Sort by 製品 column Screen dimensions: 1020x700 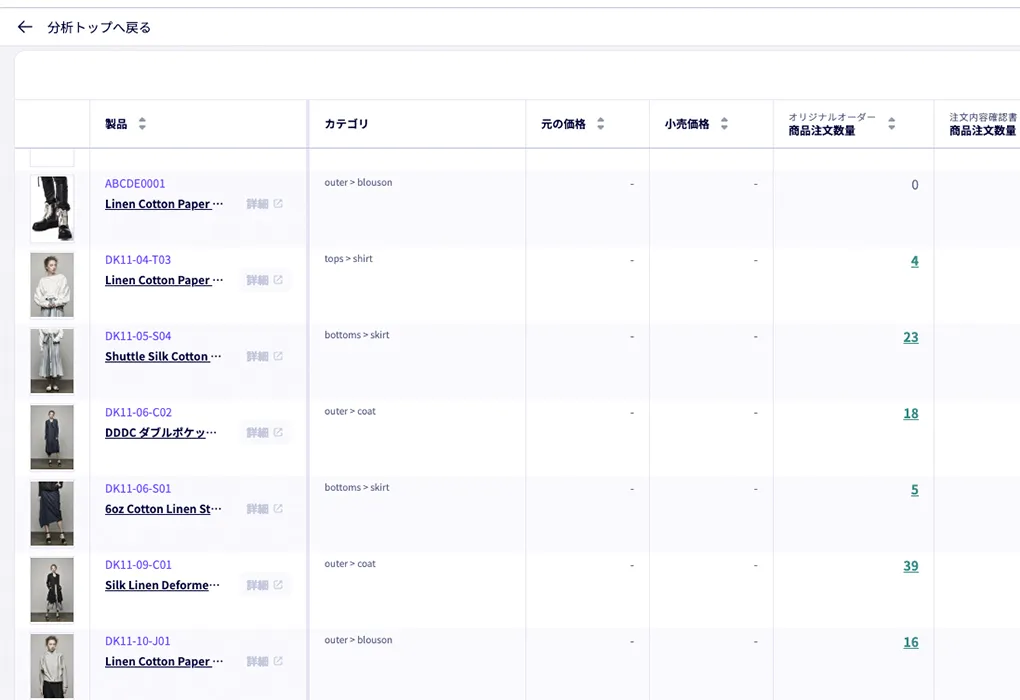click(x=142, y=124)
